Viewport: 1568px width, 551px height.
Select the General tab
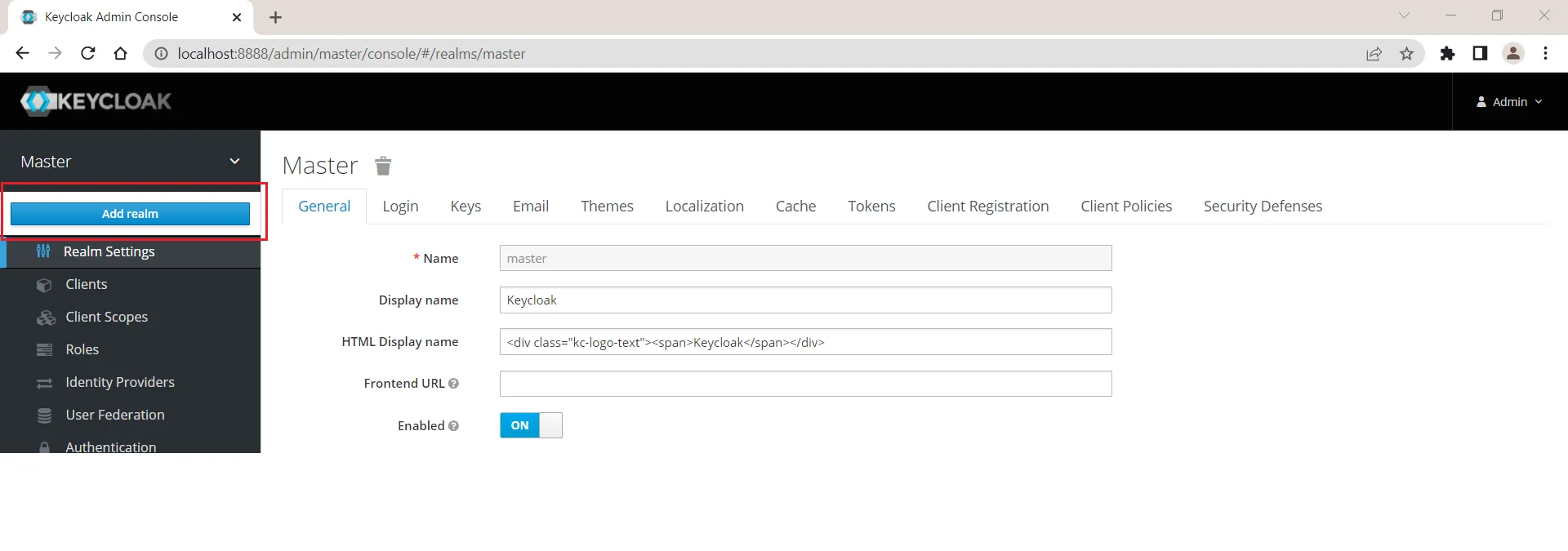pos(324,207)
